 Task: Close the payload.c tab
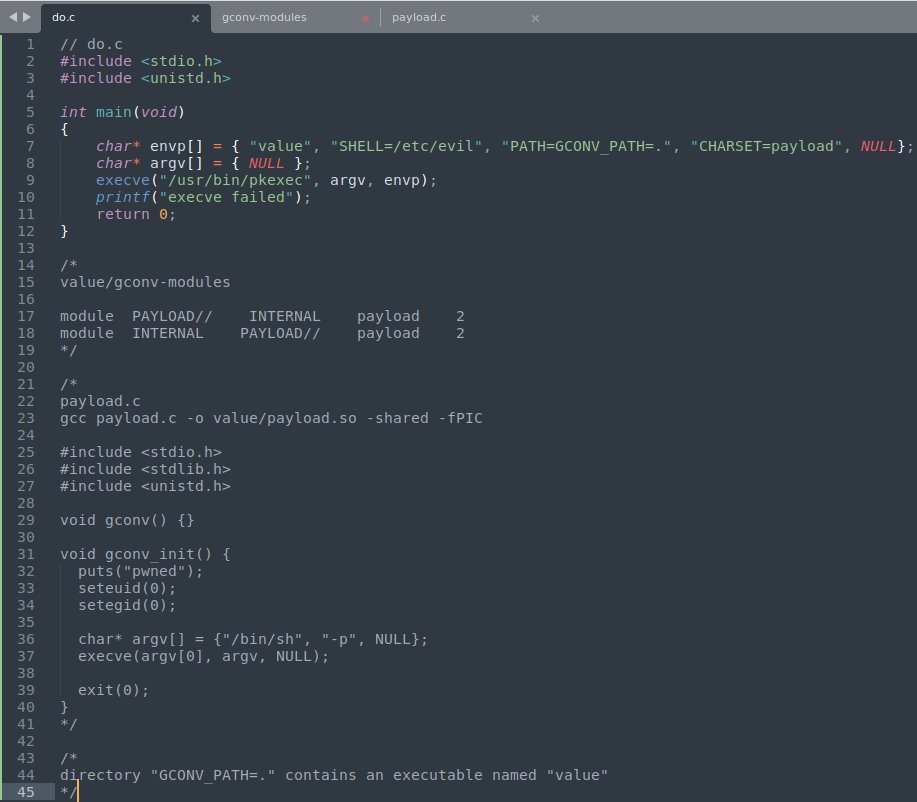tap(535, 19)
